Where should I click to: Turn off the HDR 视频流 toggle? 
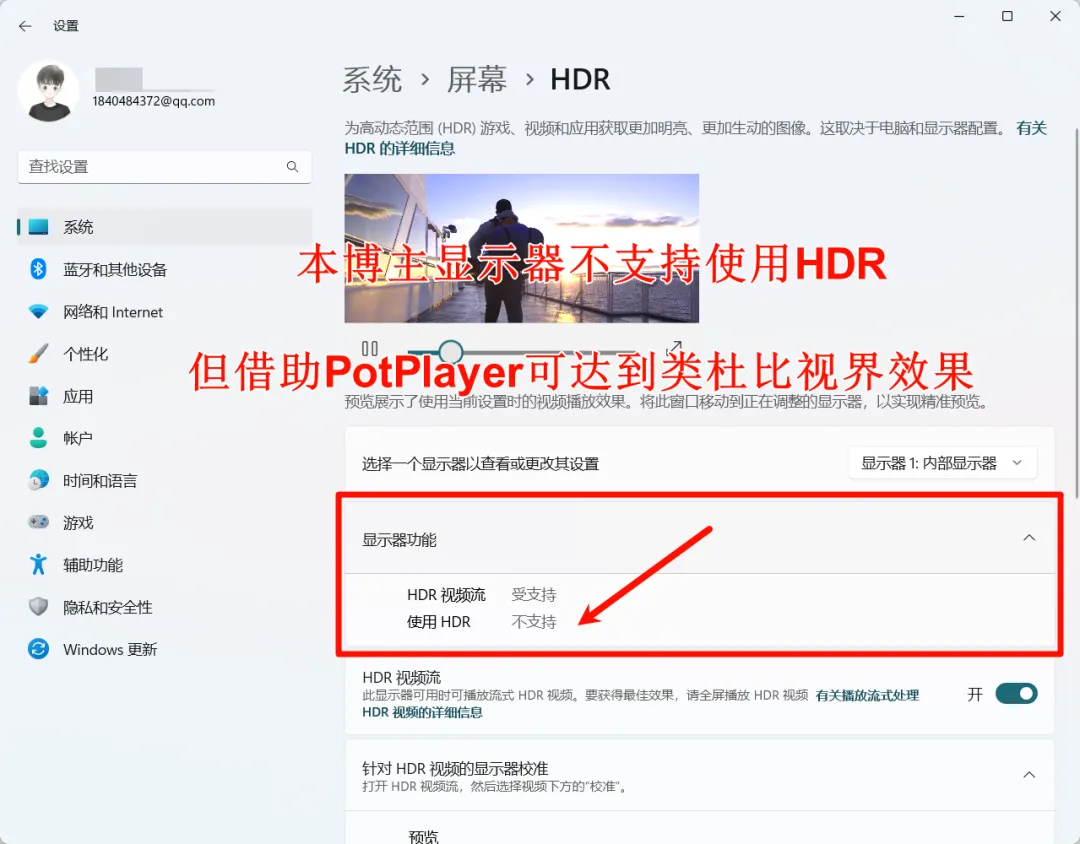pos(1016,694)
